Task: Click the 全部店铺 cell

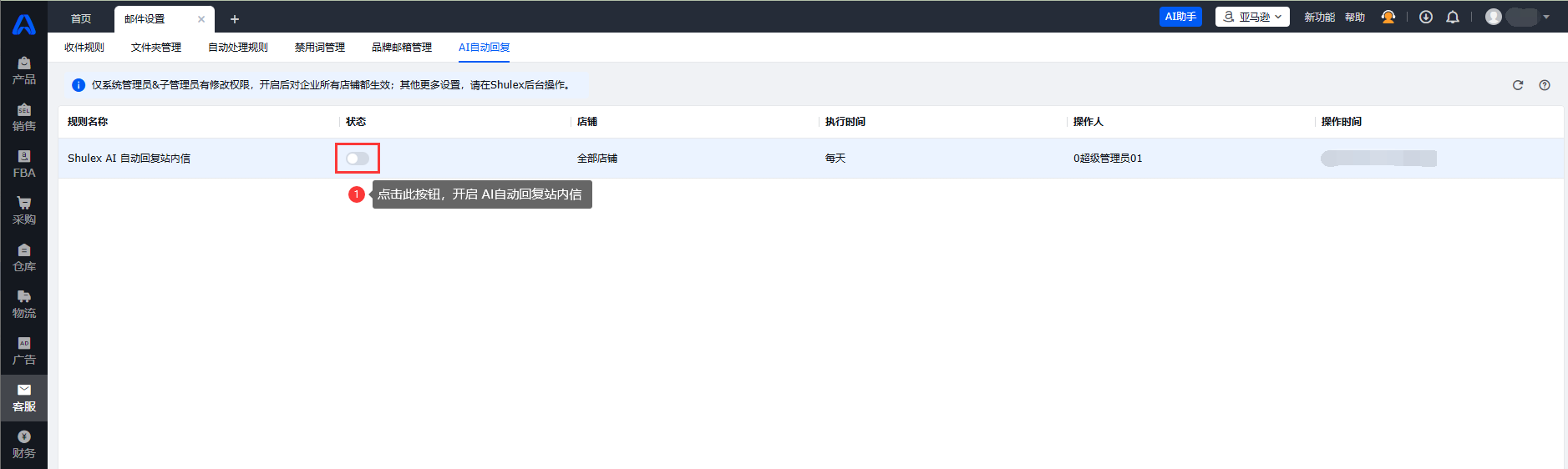Action: (x=597, y=159)
